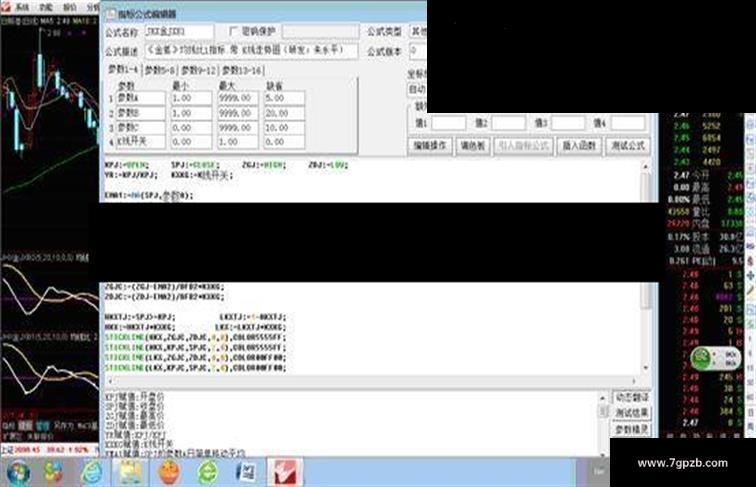Click the 值1 input box

click(x=449, y=123)
